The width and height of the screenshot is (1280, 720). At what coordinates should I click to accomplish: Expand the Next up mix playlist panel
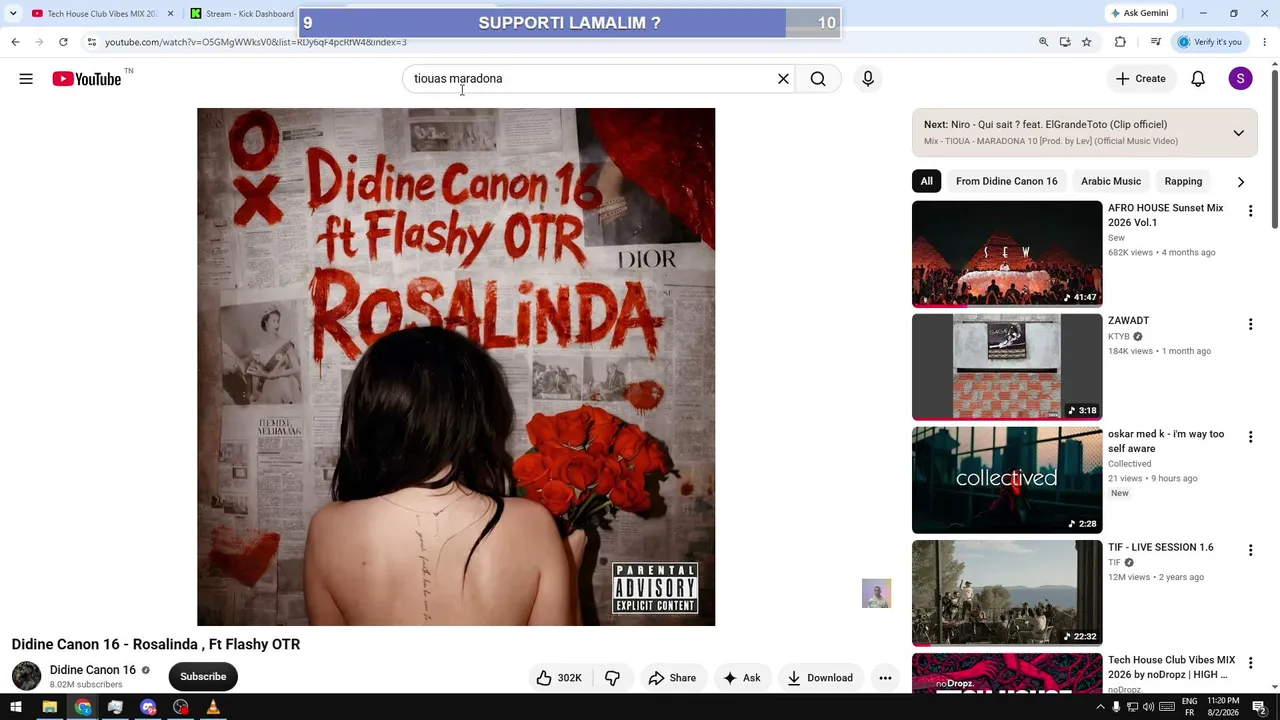(1238, 133)
